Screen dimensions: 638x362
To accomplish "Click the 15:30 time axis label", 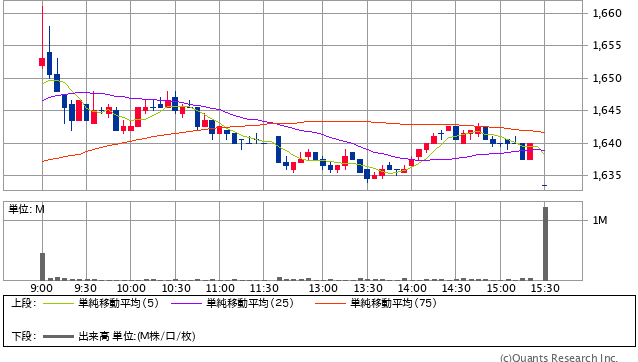I will pyautogui.click(x=545, y=288).
